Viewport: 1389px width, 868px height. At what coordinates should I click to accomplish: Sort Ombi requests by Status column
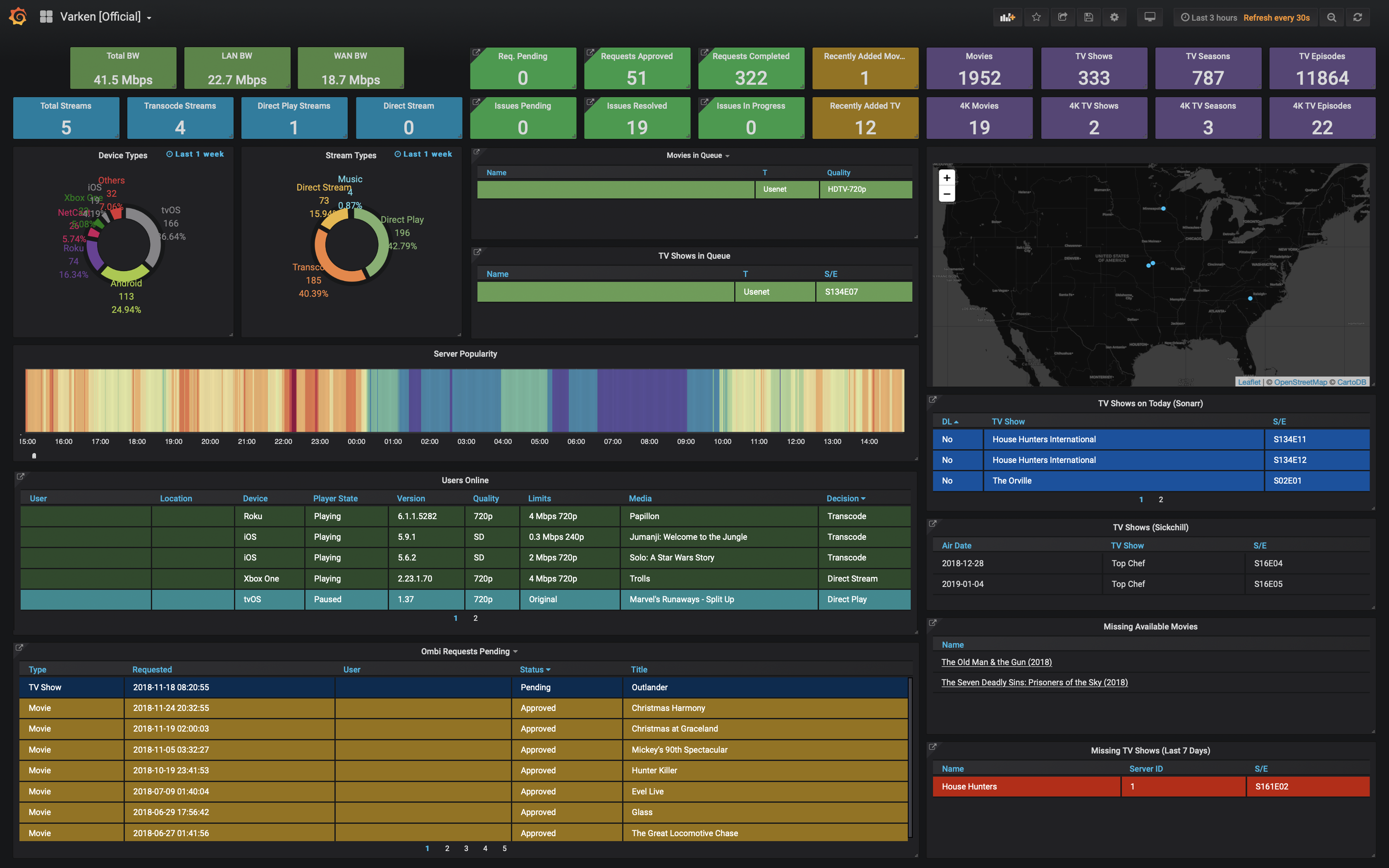(535, 669)
